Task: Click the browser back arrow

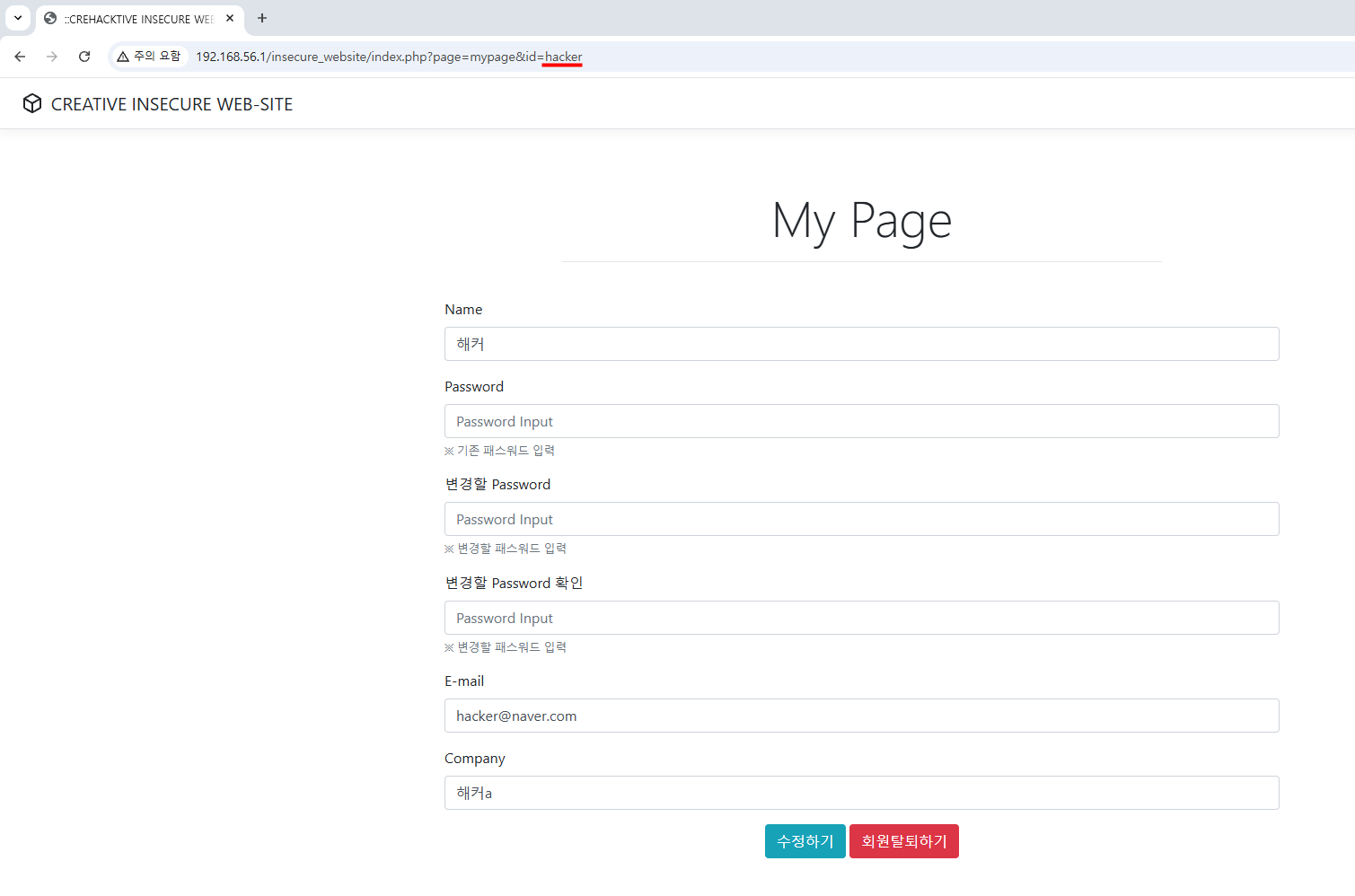Action: tap(20, 57)
